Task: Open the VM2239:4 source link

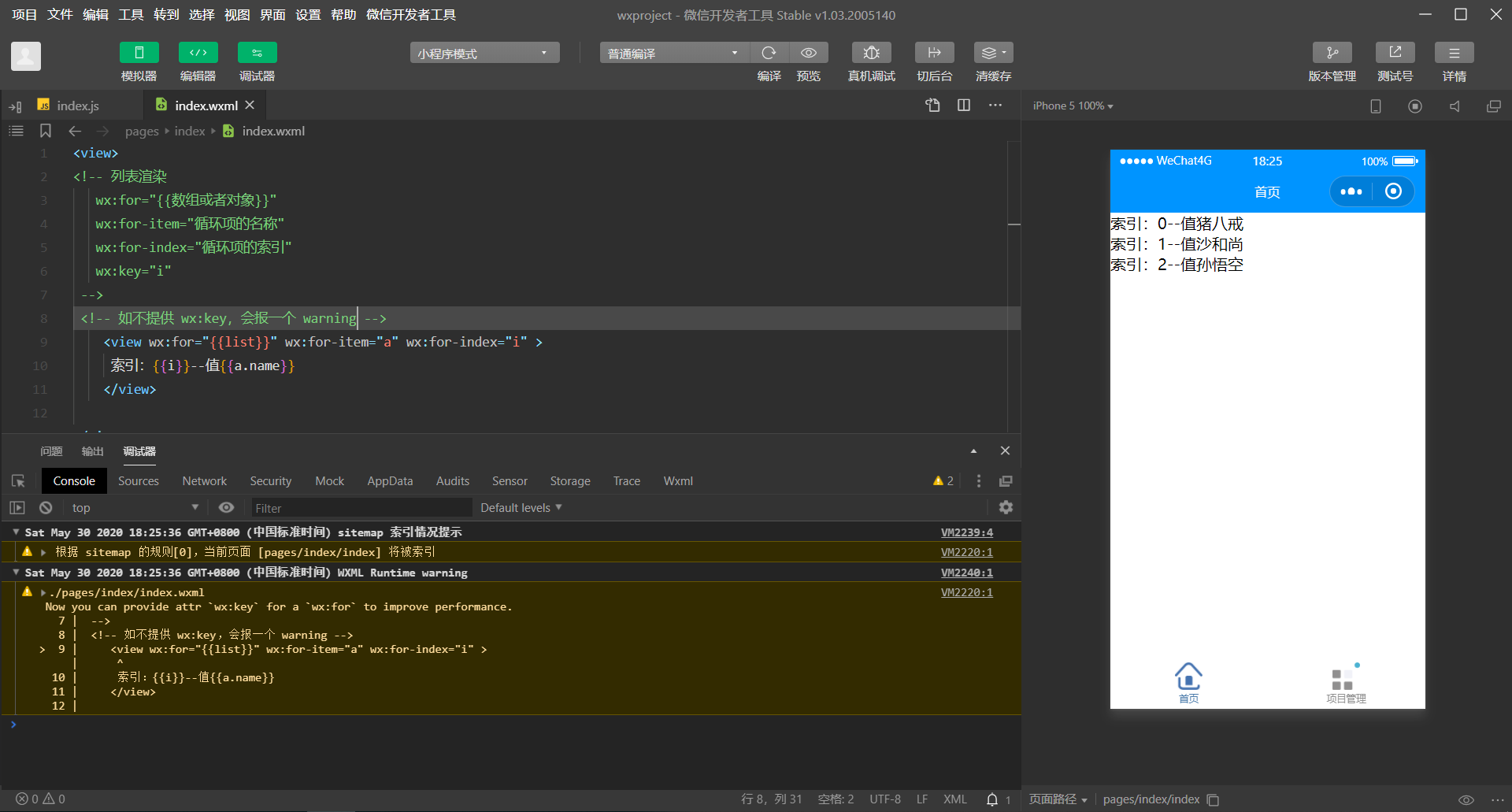Action: pos(967,532)
